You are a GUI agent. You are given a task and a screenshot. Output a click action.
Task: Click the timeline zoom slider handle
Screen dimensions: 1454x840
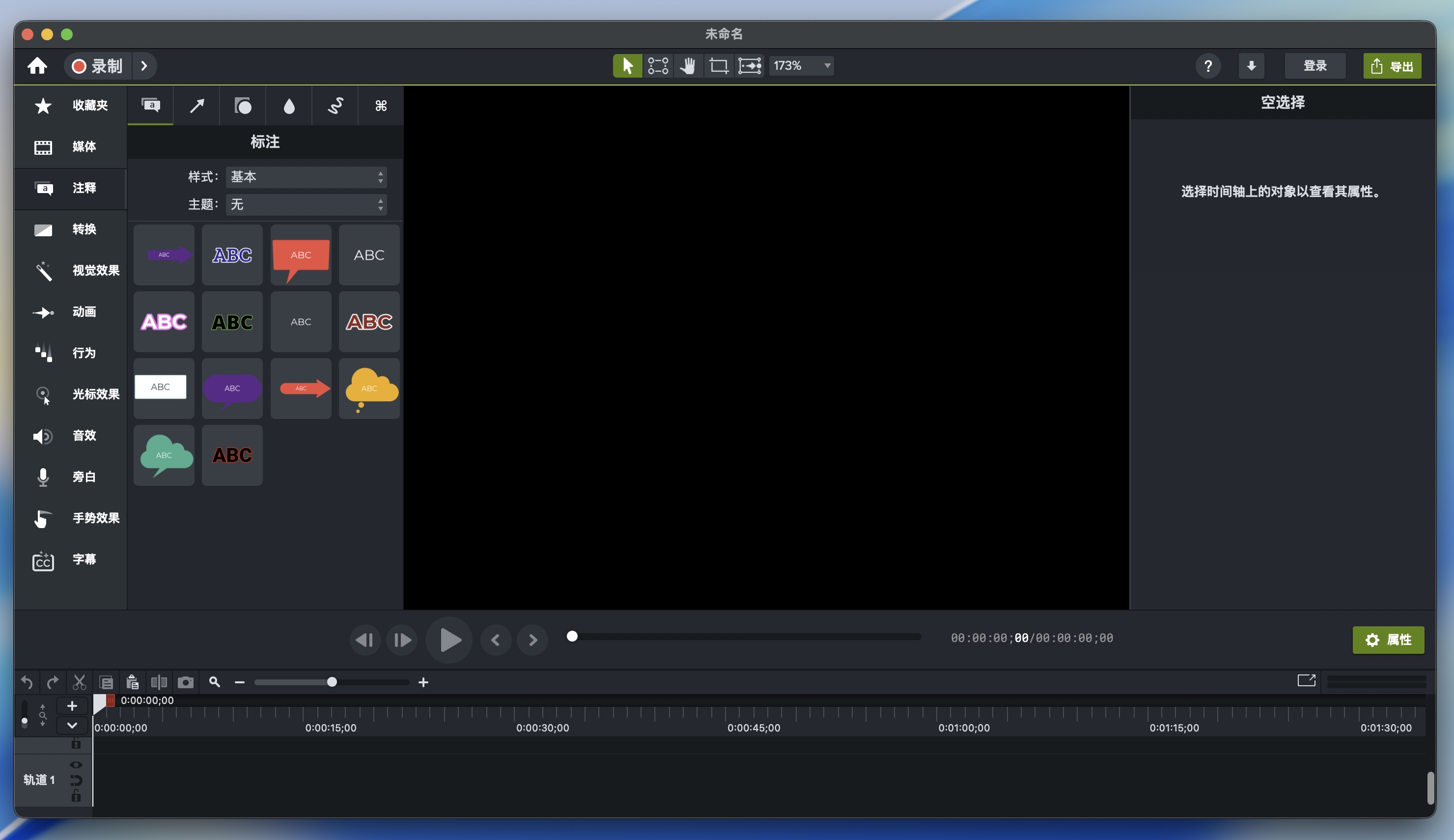[x=332, y=682]
